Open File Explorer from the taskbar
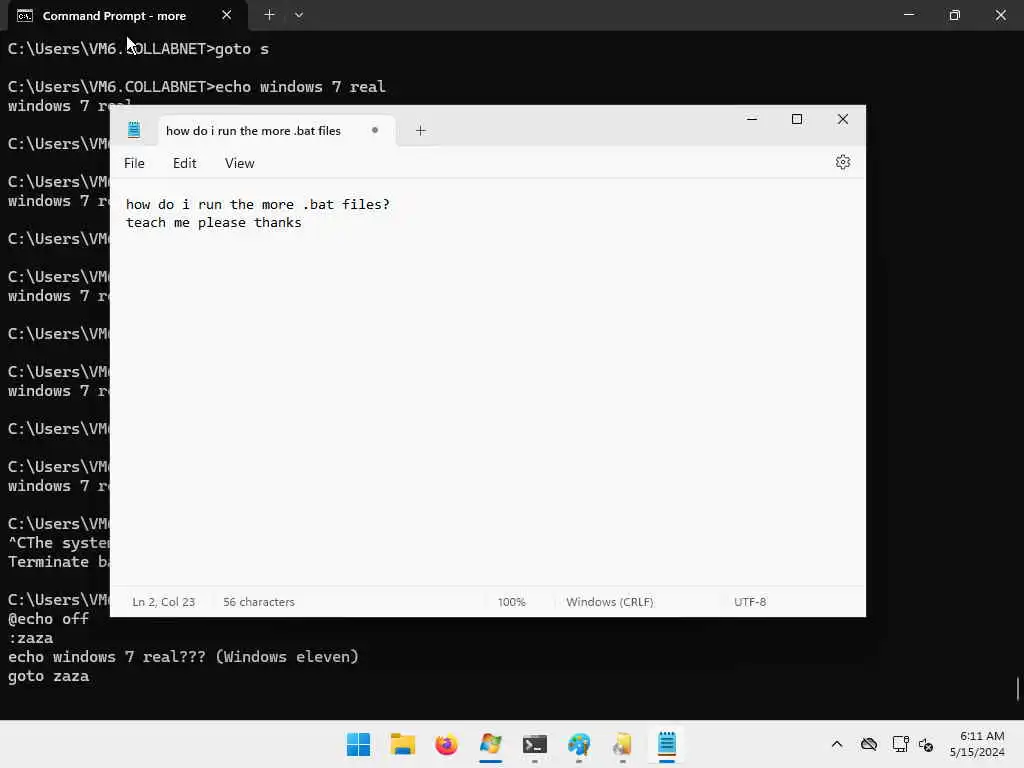 402,744
